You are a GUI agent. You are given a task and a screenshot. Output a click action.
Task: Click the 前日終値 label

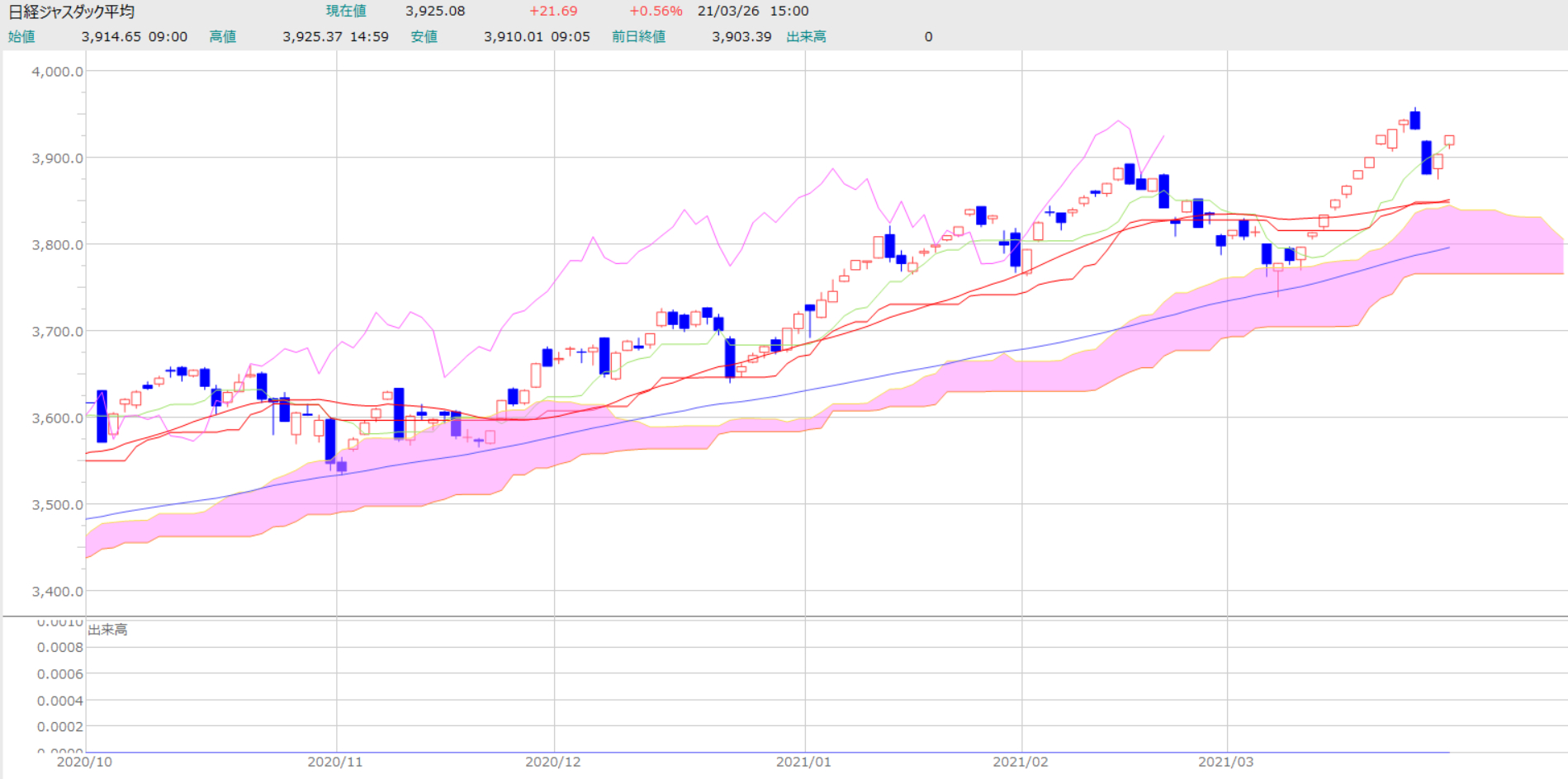tap(638, 37)
